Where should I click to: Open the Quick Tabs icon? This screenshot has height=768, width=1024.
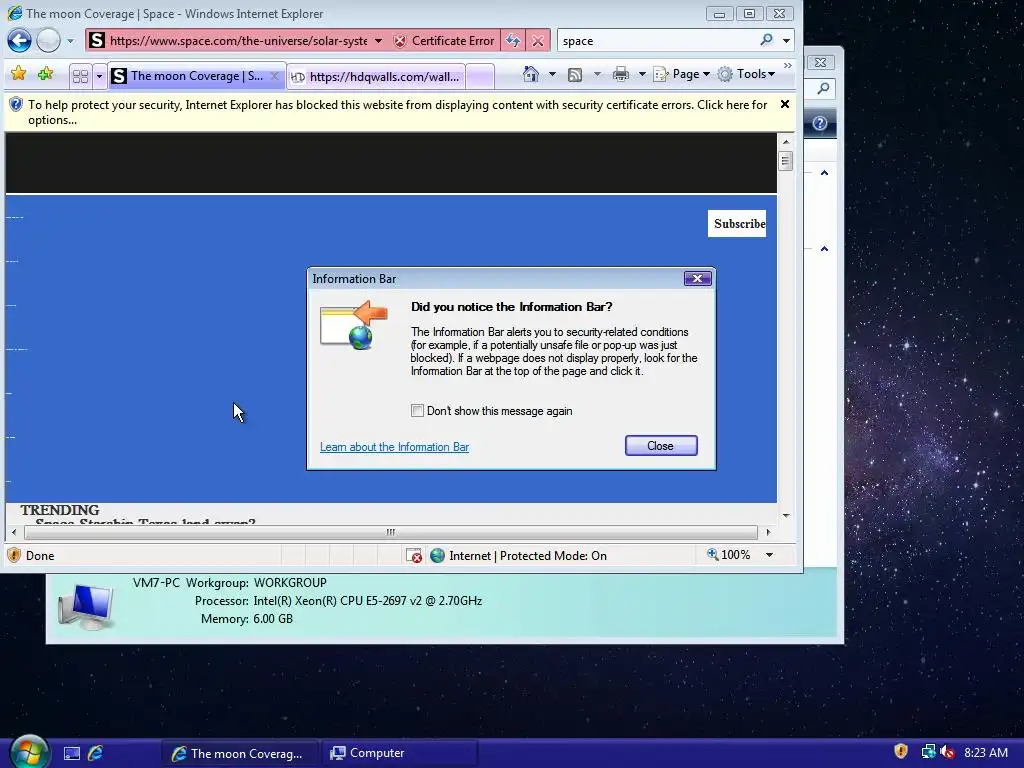(x=80, y=76)
